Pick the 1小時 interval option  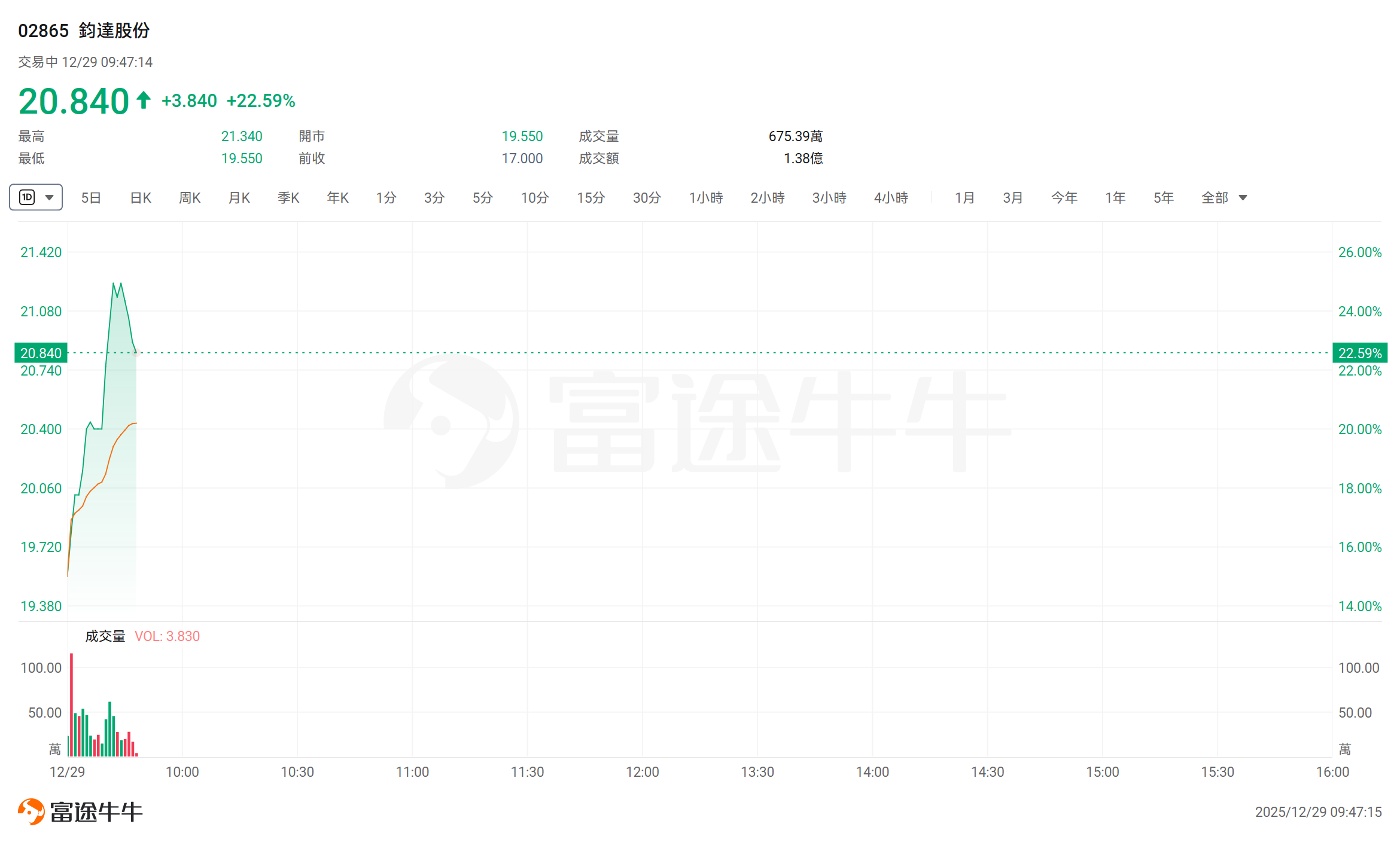pyautogui.click(x=705, y=197)
